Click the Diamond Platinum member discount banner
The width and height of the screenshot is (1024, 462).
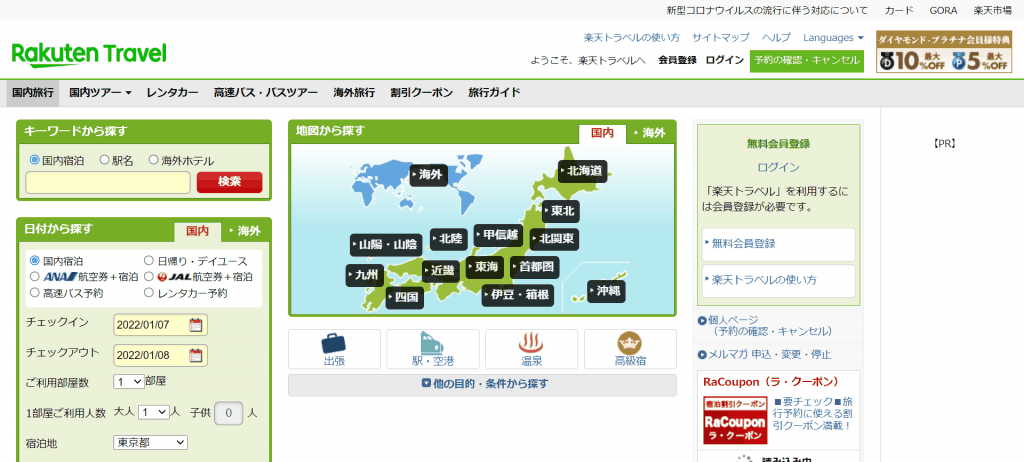pyautogui.click(x=944, y=52)
